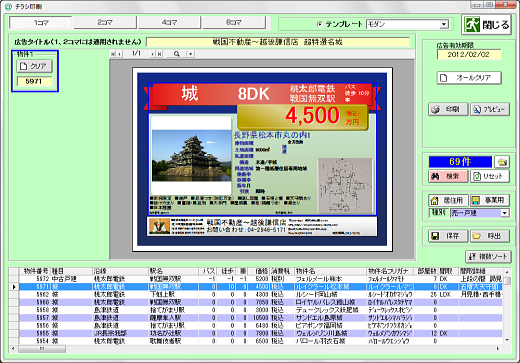520x363 pixels.
Task: Save the flyer with floppy 保存
Action: [448, 236]
